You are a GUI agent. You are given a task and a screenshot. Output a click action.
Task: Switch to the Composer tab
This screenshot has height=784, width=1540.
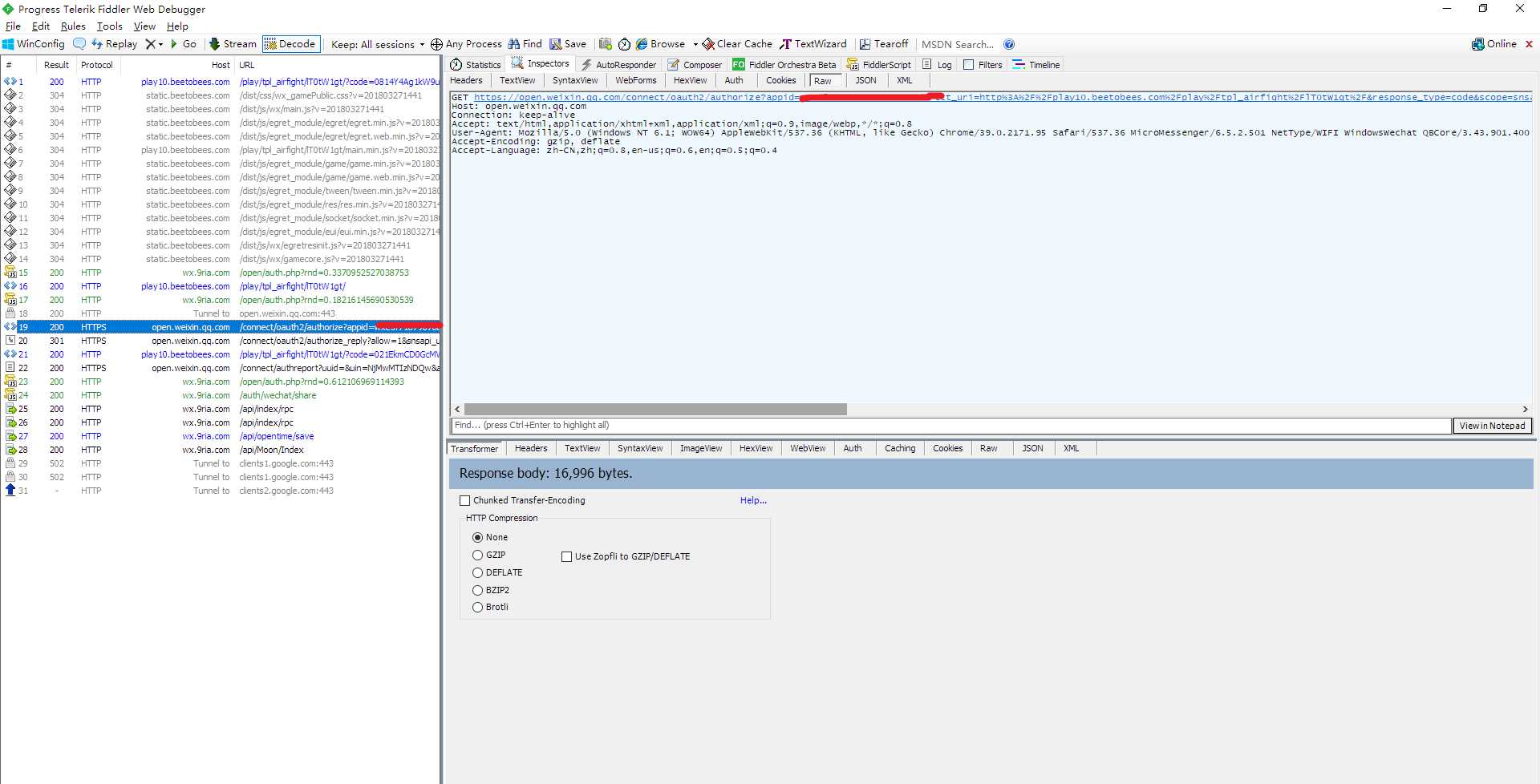tap(695, 65)
